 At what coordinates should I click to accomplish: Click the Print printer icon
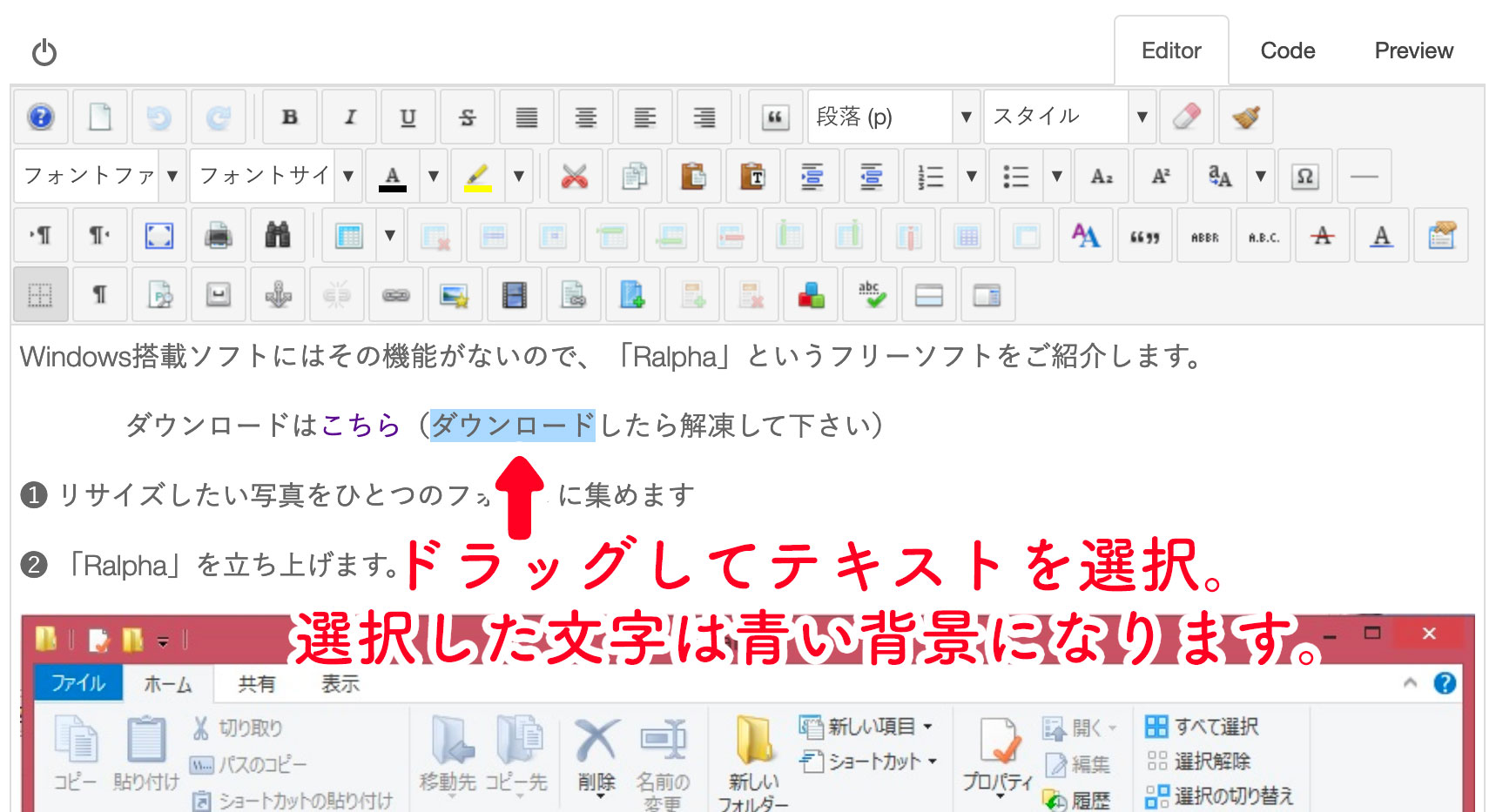click(218, 235)
